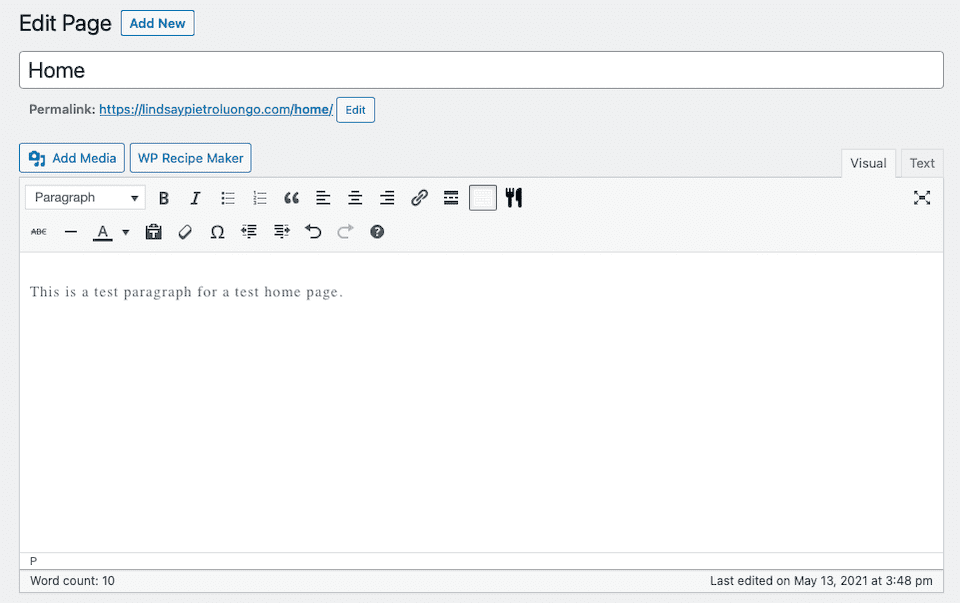Open the text color dropdown arrow
The width and height of the screenshot is (960, 603).
point(125,231)
